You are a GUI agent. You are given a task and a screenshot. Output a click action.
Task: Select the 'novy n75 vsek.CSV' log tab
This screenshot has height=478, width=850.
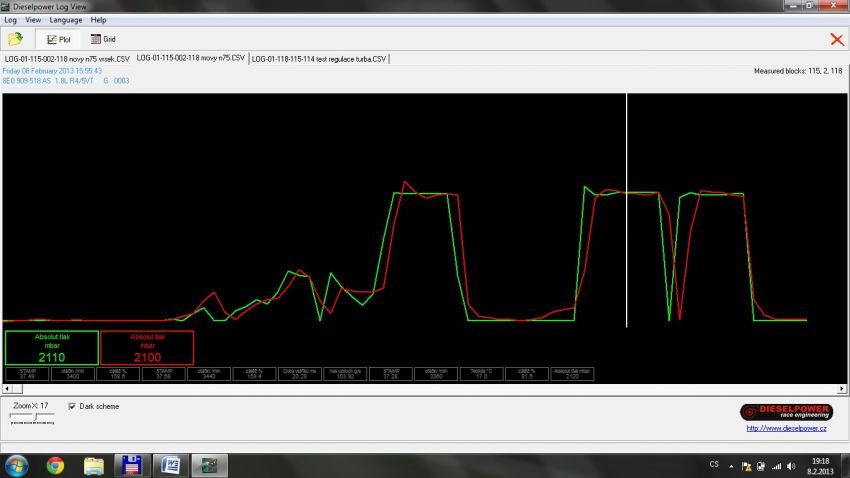67,59
